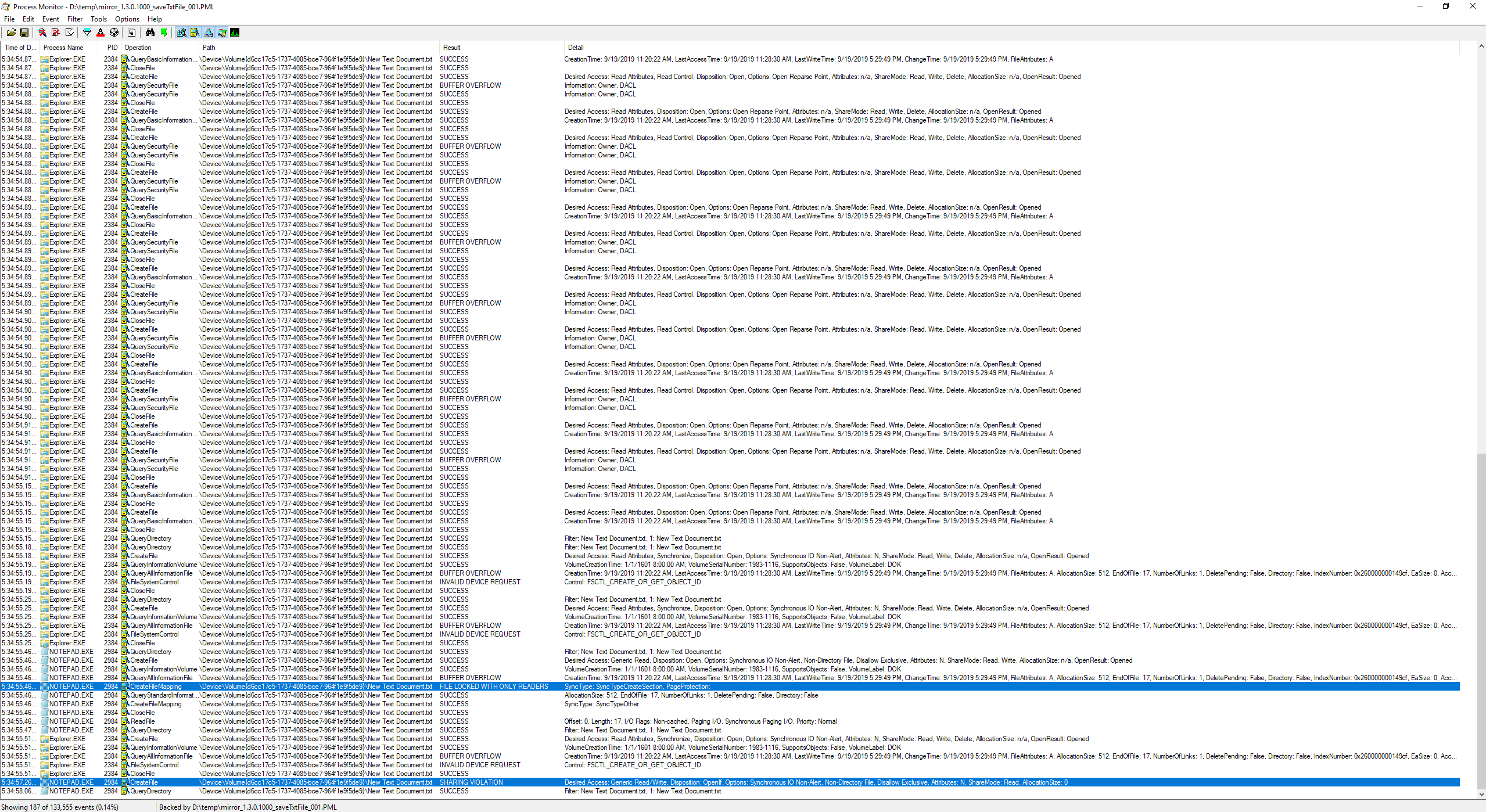The image size is (1486, 812).
Task: Open the Highlight dialog icon
Action: [100, 33]
